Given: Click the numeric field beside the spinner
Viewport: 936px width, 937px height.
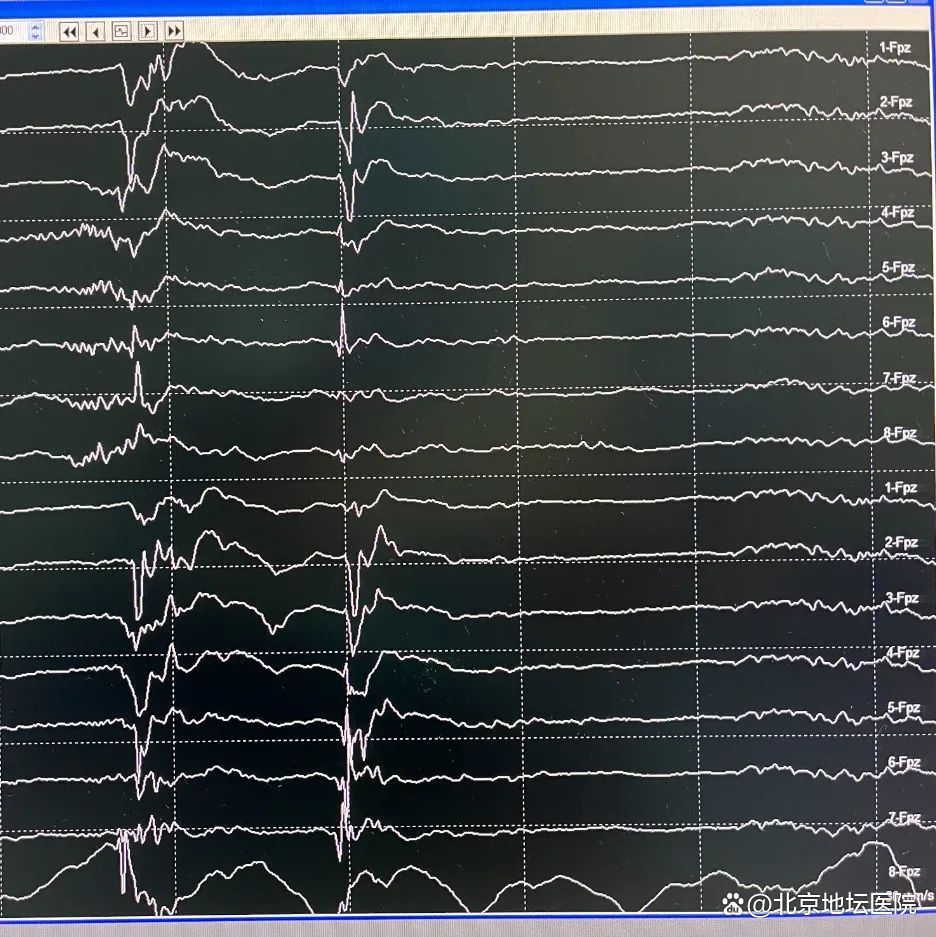Looking at the screenshot, I should 12,31.
